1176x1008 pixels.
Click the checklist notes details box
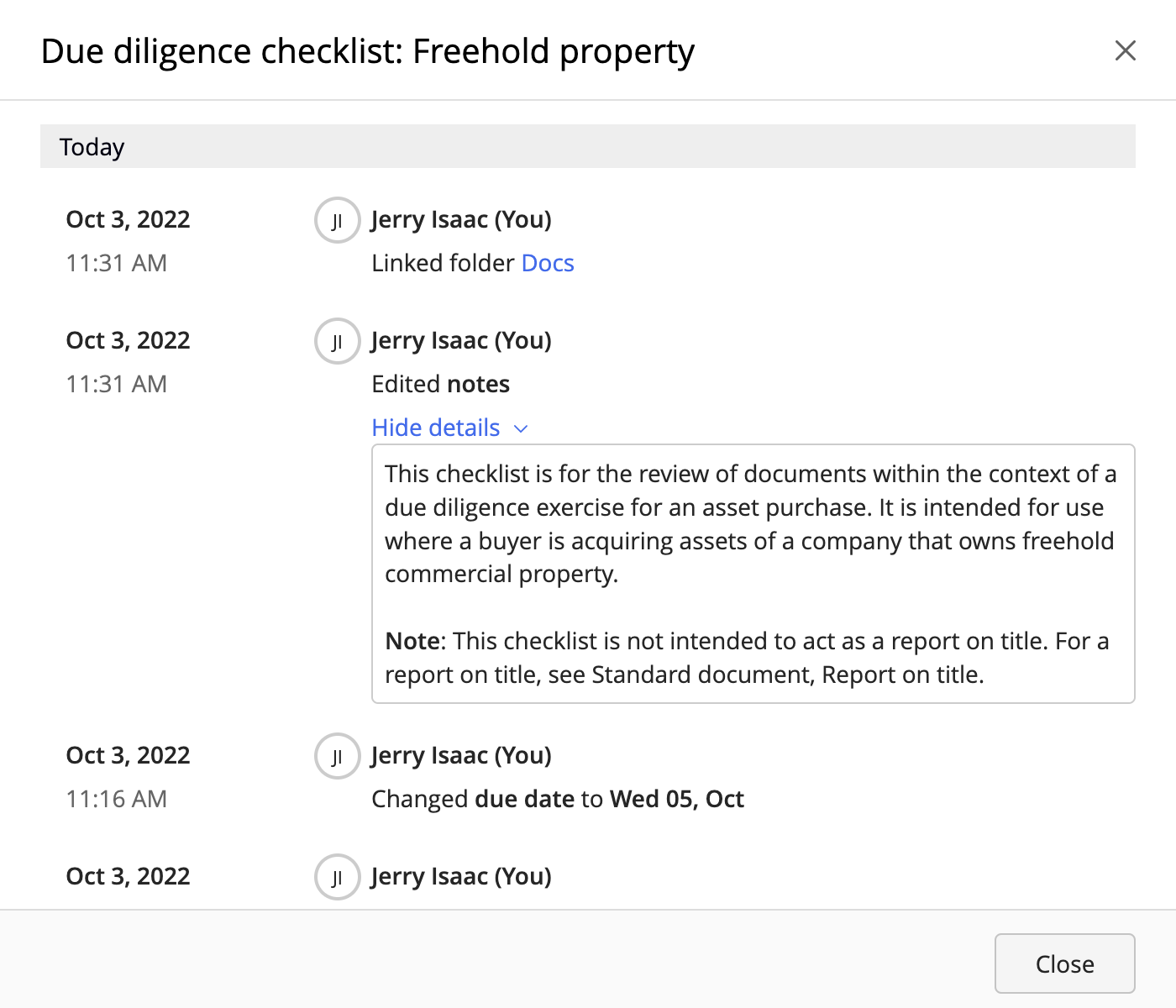753,574
